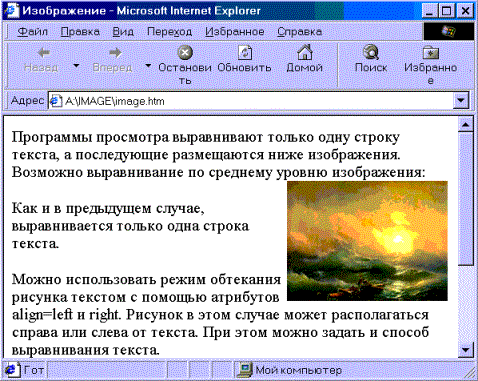Maximize the Internet Explorer window
The width and height of the screenshot is (478, 381).
click(x=446, y=11)
